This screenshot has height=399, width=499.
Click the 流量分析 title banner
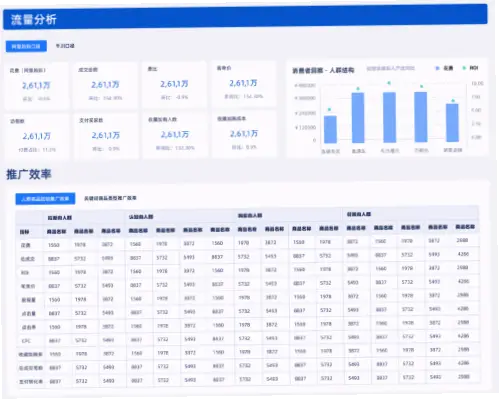(245, 17)
